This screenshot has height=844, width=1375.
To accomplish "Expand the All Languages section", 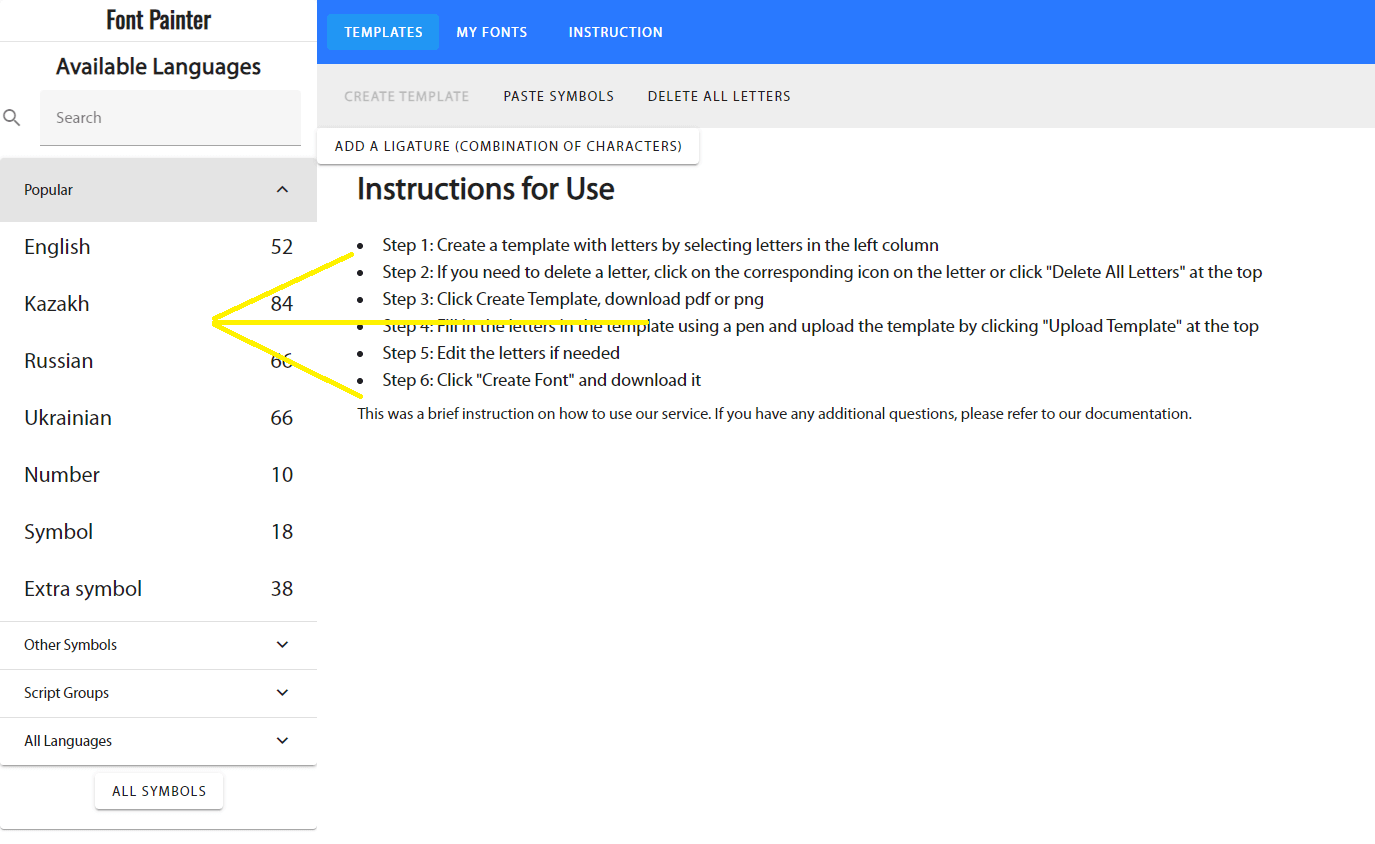I will 158,741.
